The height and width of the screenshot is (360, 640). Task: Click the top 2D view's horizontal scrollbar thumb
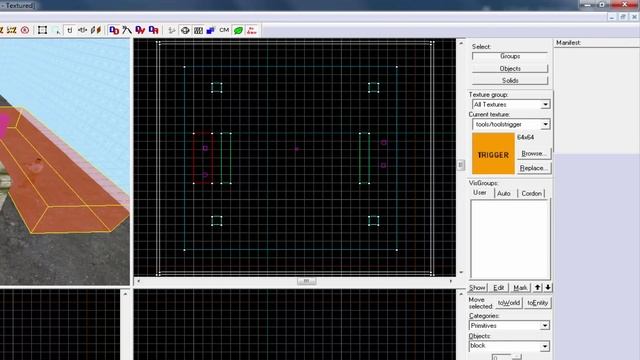[306, 281]
